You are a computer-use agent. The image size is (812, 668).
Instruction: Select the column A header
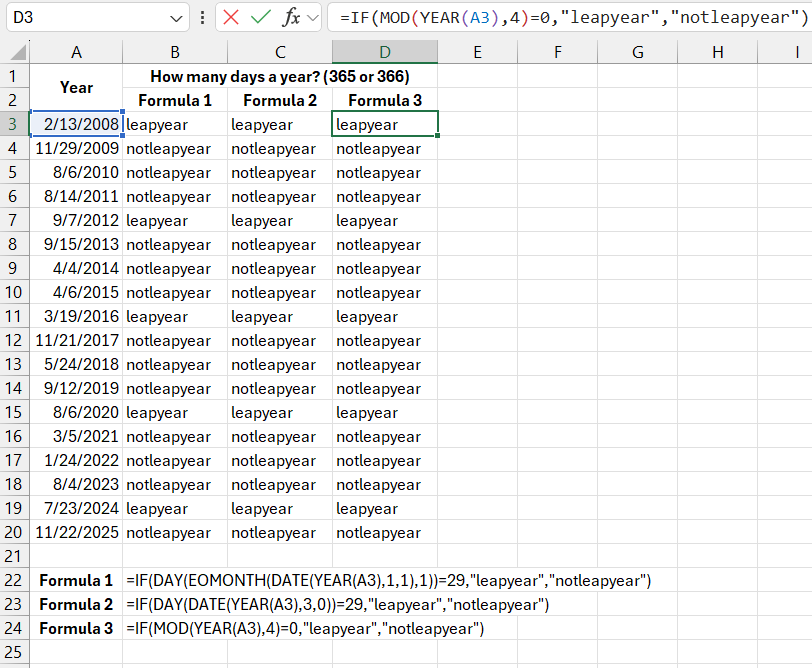(76, 52)
